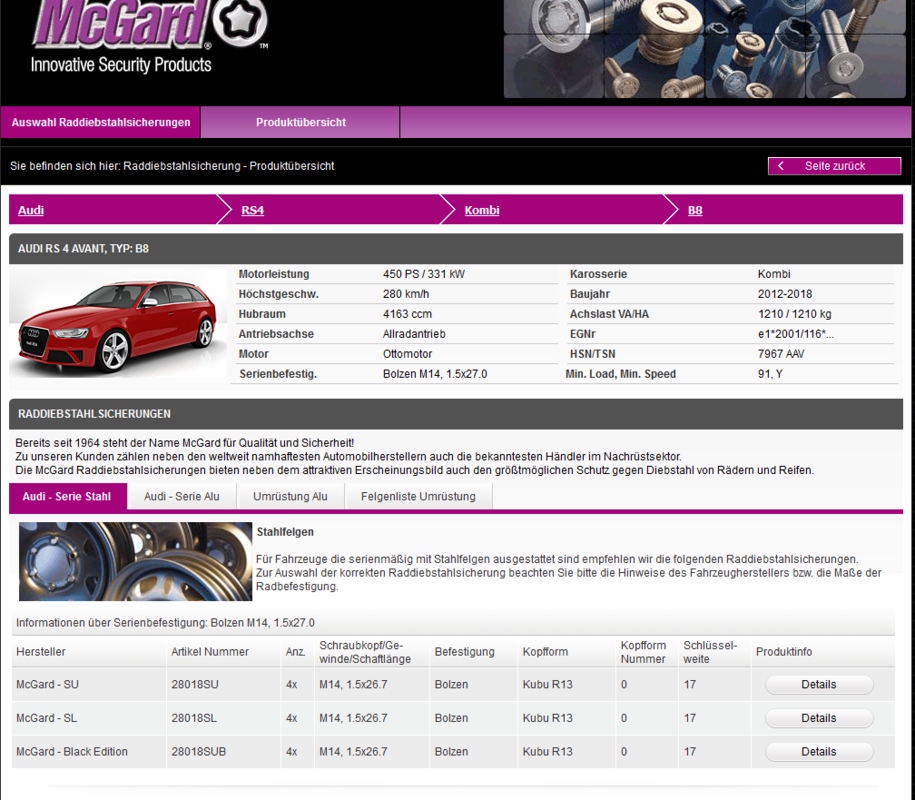
Task: Switch to Audi - Serie Alu tab
Action: pos(181,496)
